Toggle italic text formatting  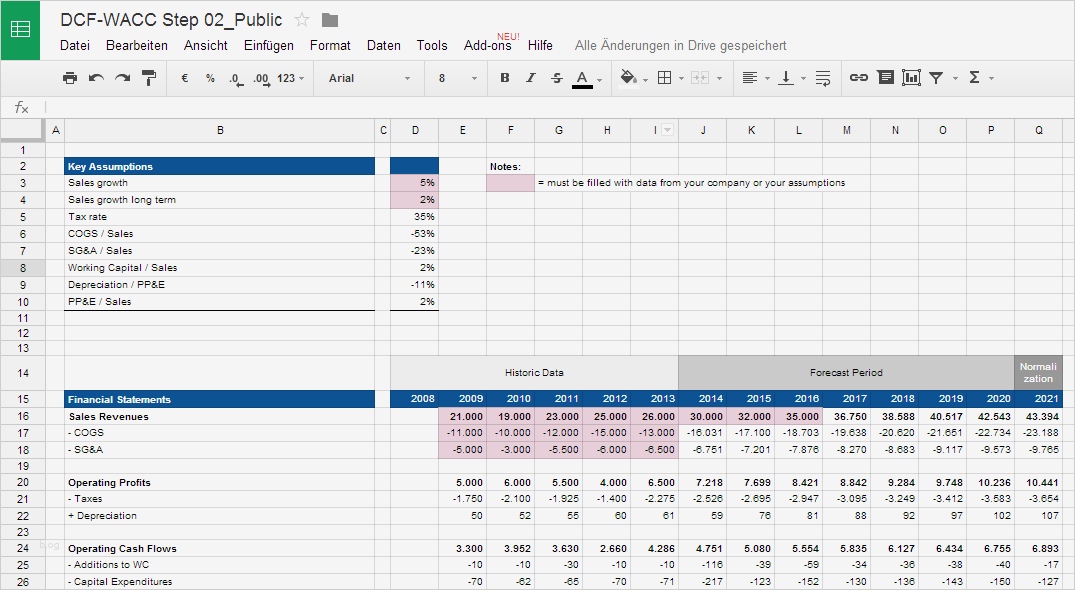coord(531,78)
